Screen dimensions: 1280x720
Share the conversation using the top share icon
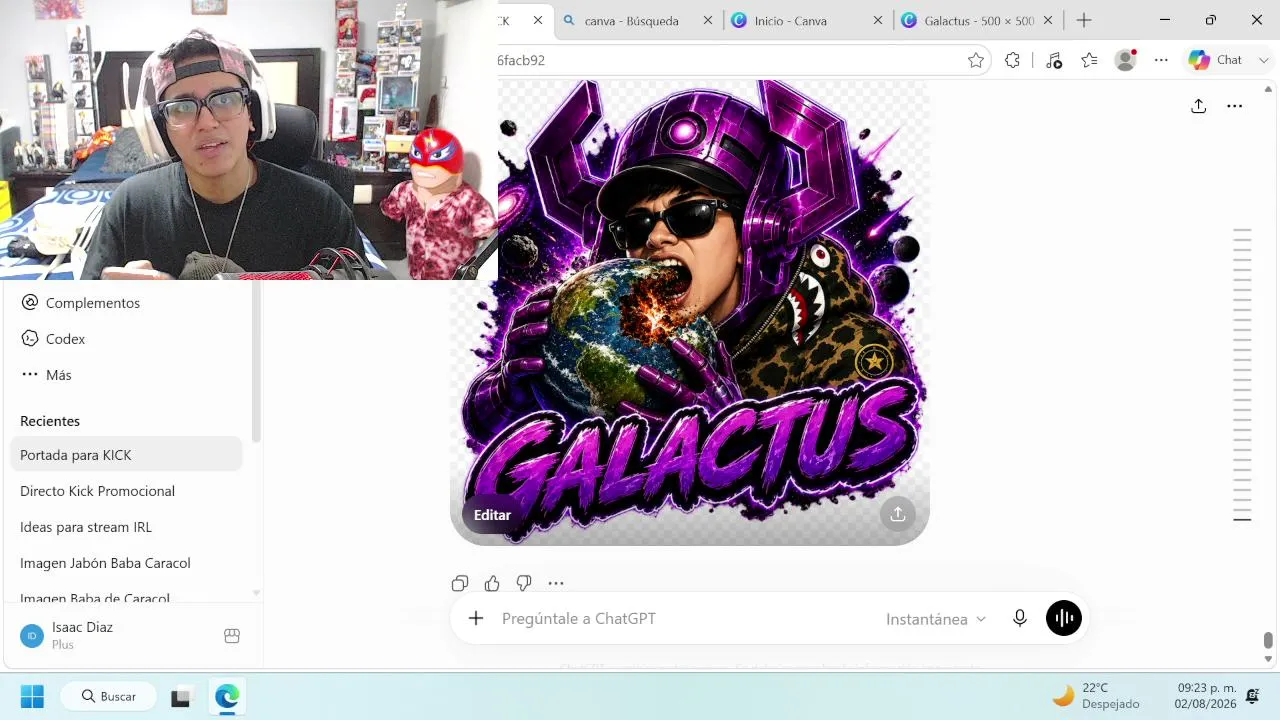tap(1198, 106)
